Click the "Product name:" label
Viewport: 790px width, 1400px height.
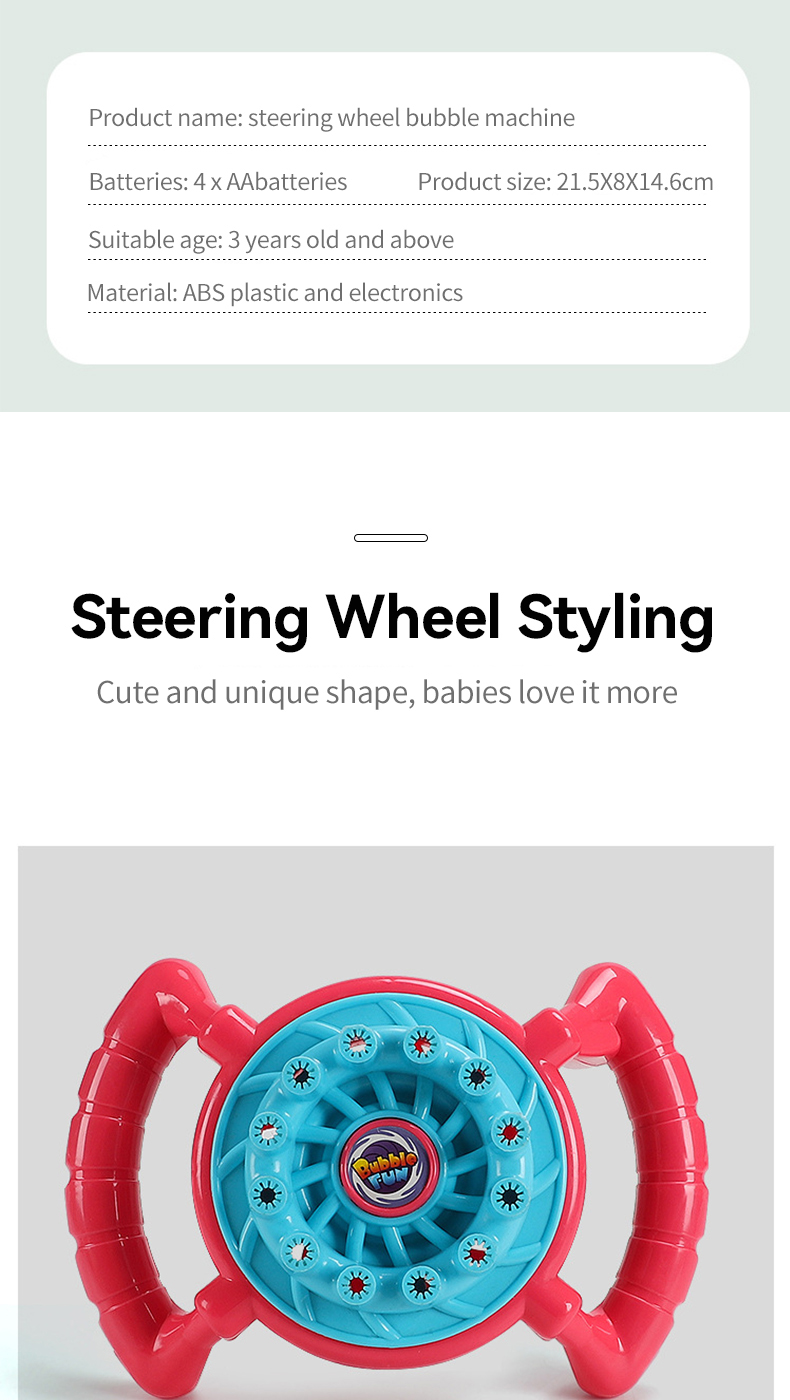pyautogui.click(x=165, y=118)
